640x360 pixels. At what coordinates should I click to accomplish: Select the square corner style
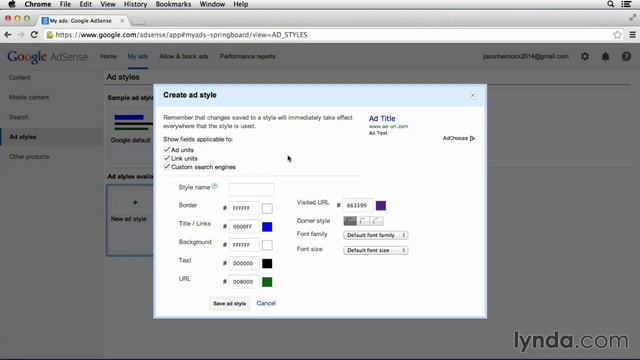click(350, 221)
